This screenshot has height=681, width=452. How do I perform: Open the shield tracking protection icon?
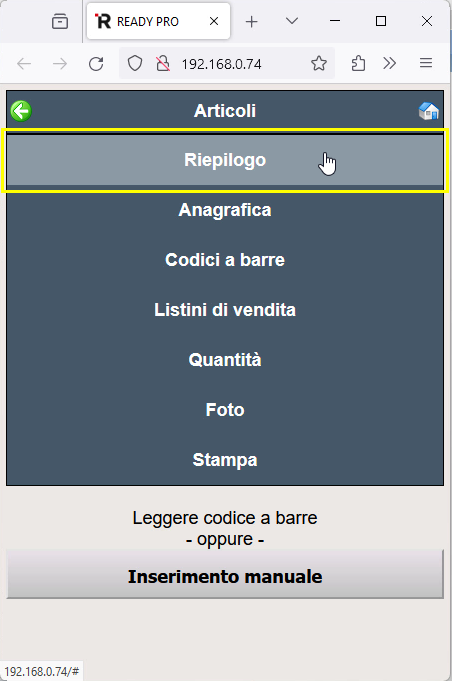[x=135, y=64]
